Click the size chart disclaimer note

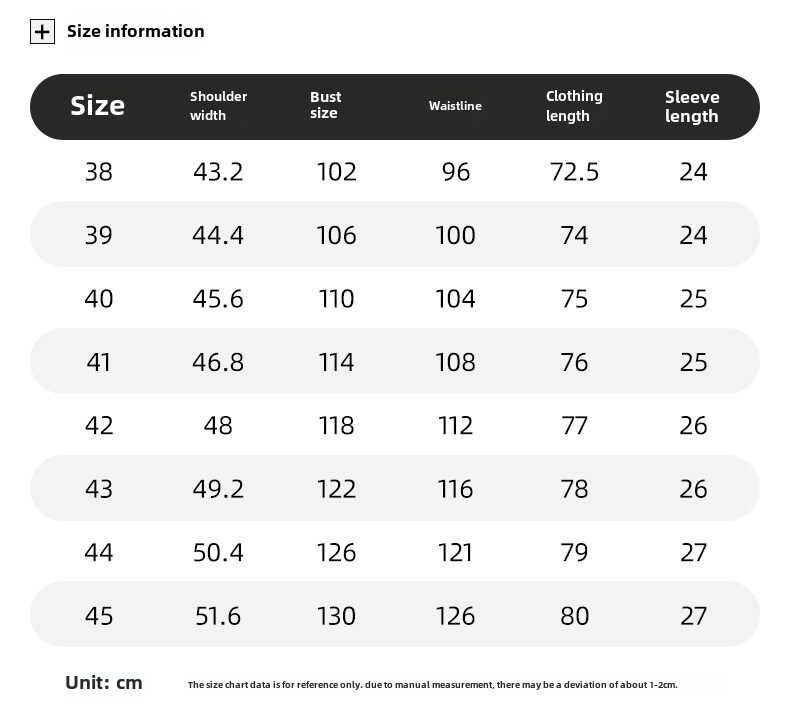(x=432, y=685)
